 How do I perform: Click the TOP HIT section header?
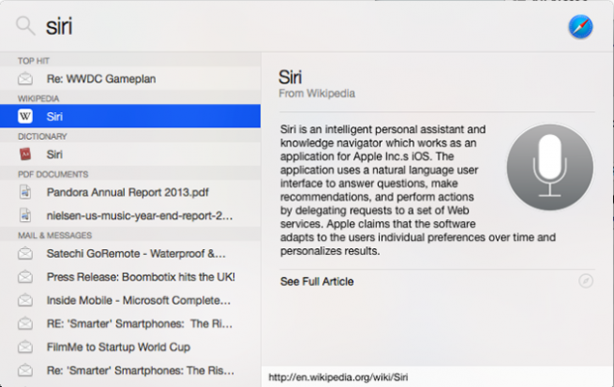click(34, 61)
